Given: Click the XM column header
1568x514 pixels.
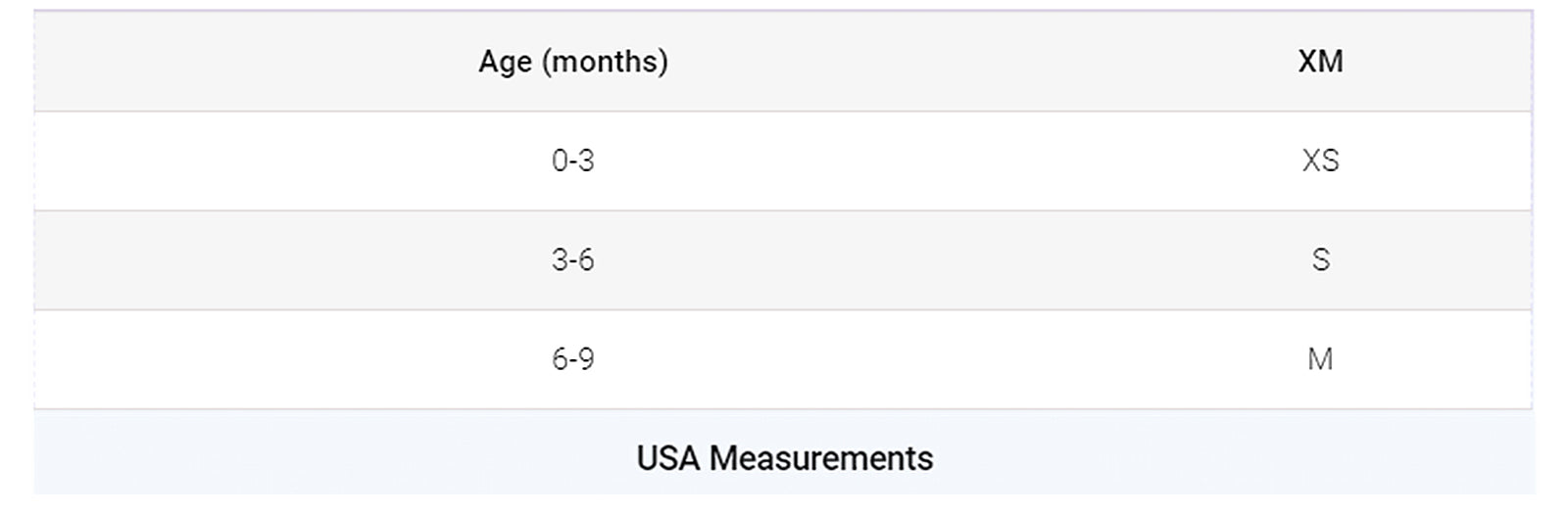Looking at the screenshot, I should pos(1320,62).
